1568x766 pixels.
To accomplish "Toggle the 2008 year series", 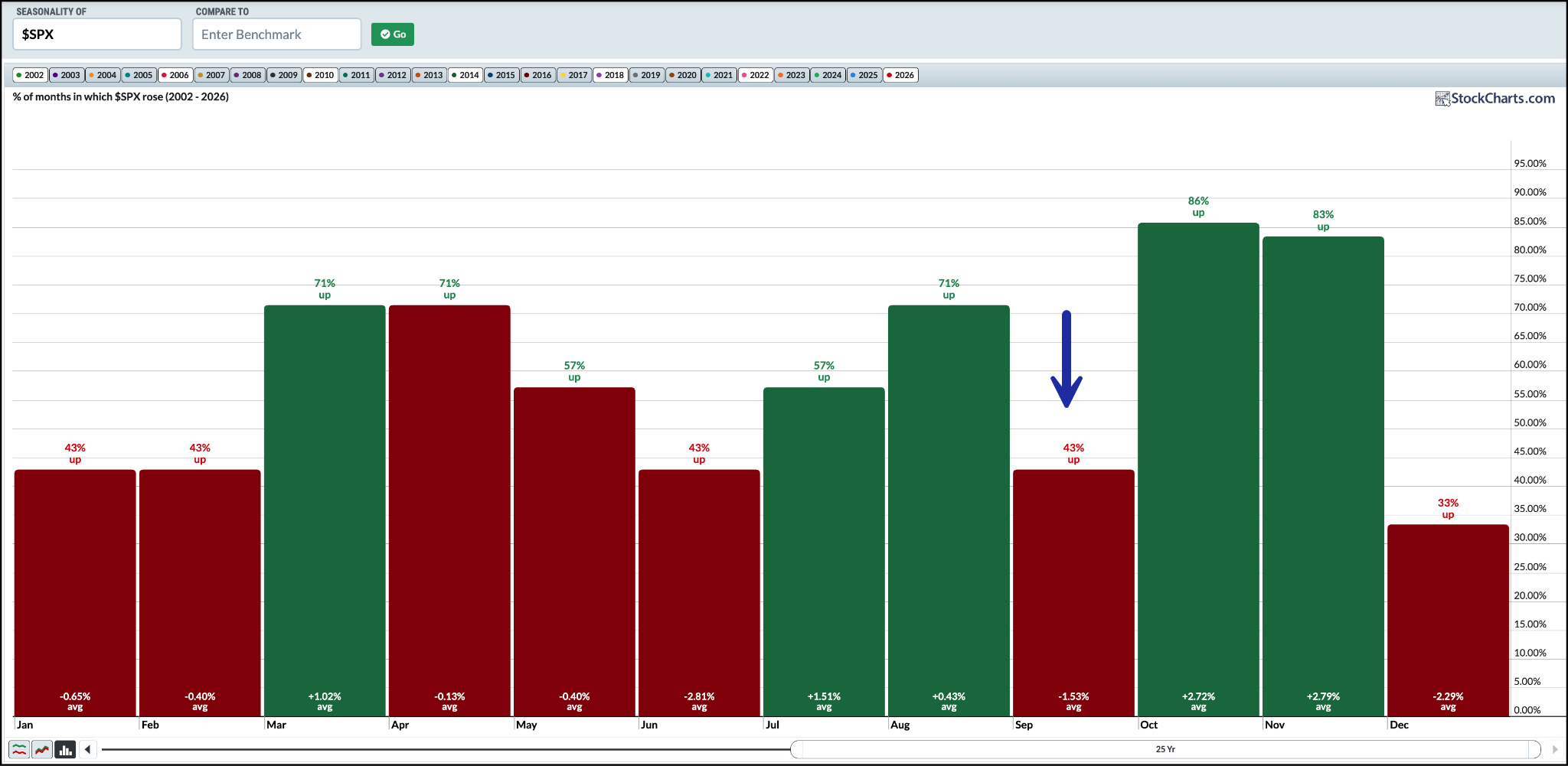I will [248, 75].
